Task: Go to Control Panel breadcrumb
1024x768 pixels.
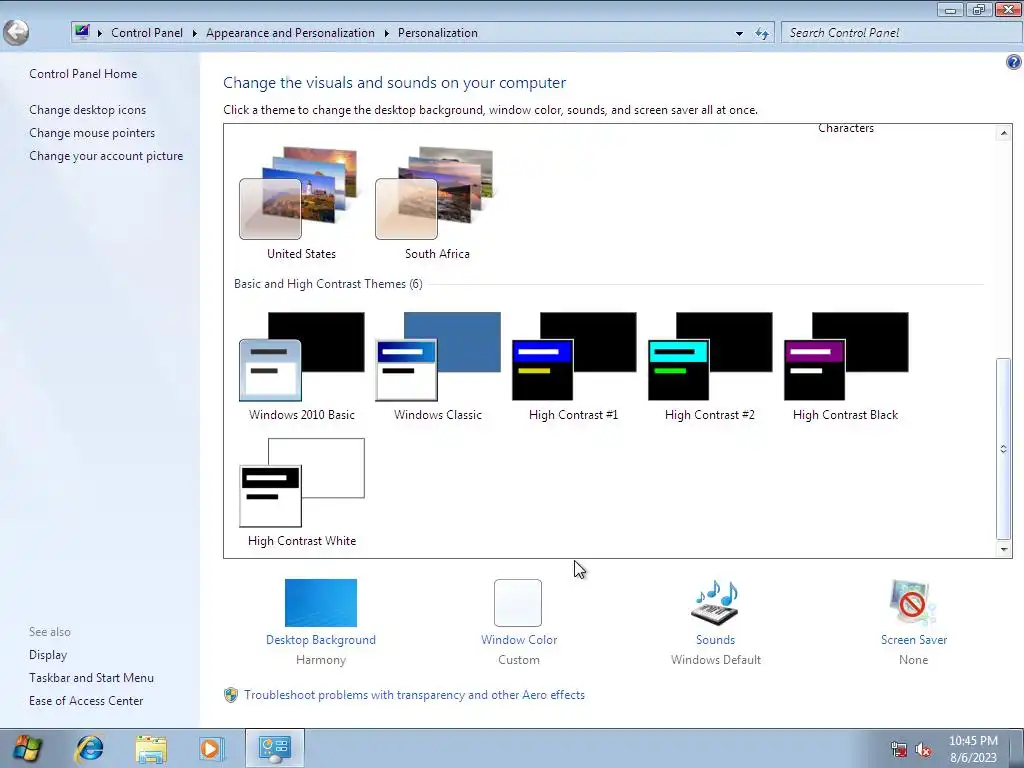Action: pyautogui.click(x=147, y=33)
